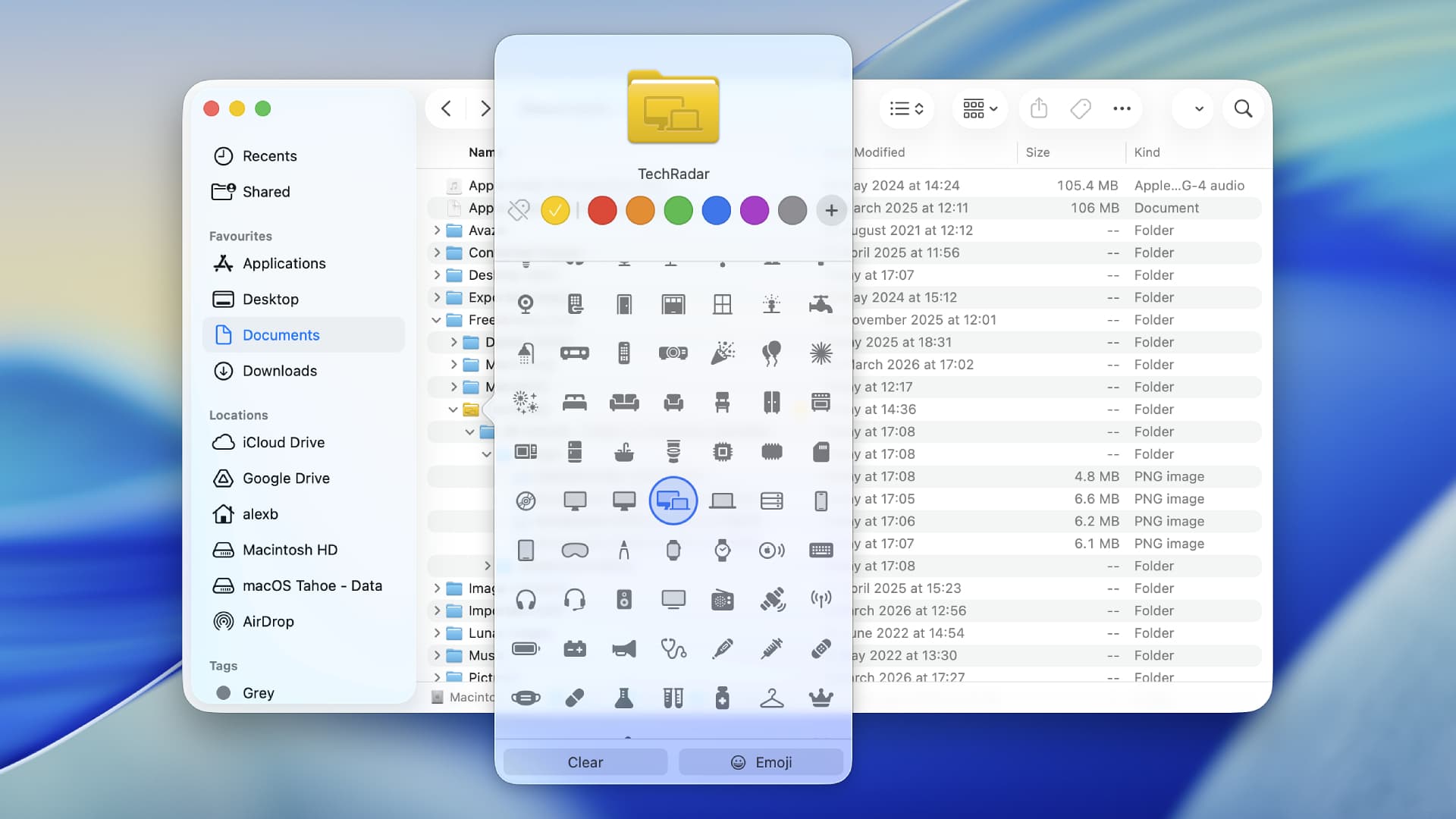Click the Emoji button to pick an emoji
1456x819 pixels.
[761, 761]
